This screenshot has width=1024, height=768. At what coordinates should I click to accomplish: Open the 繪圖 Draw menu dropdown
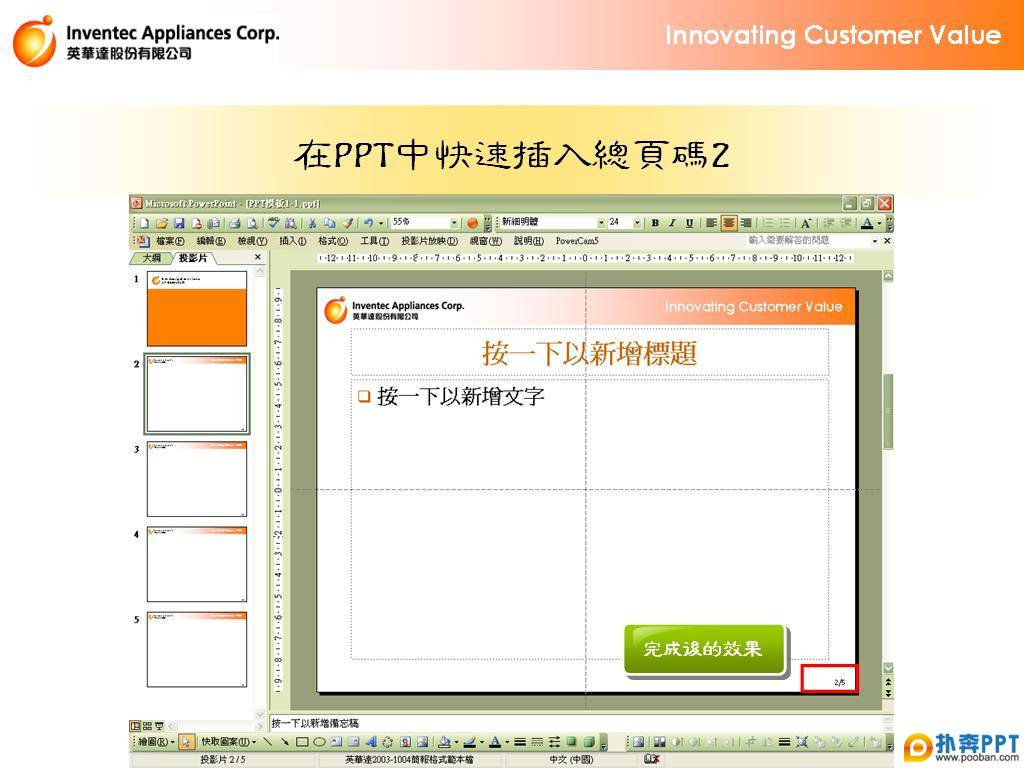(157, 742)
